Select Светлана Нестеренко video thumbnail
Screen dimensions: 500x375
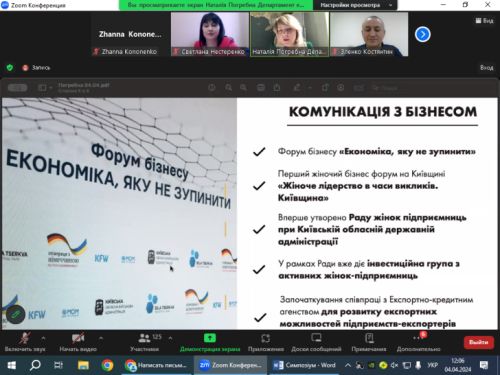point(210,34)
